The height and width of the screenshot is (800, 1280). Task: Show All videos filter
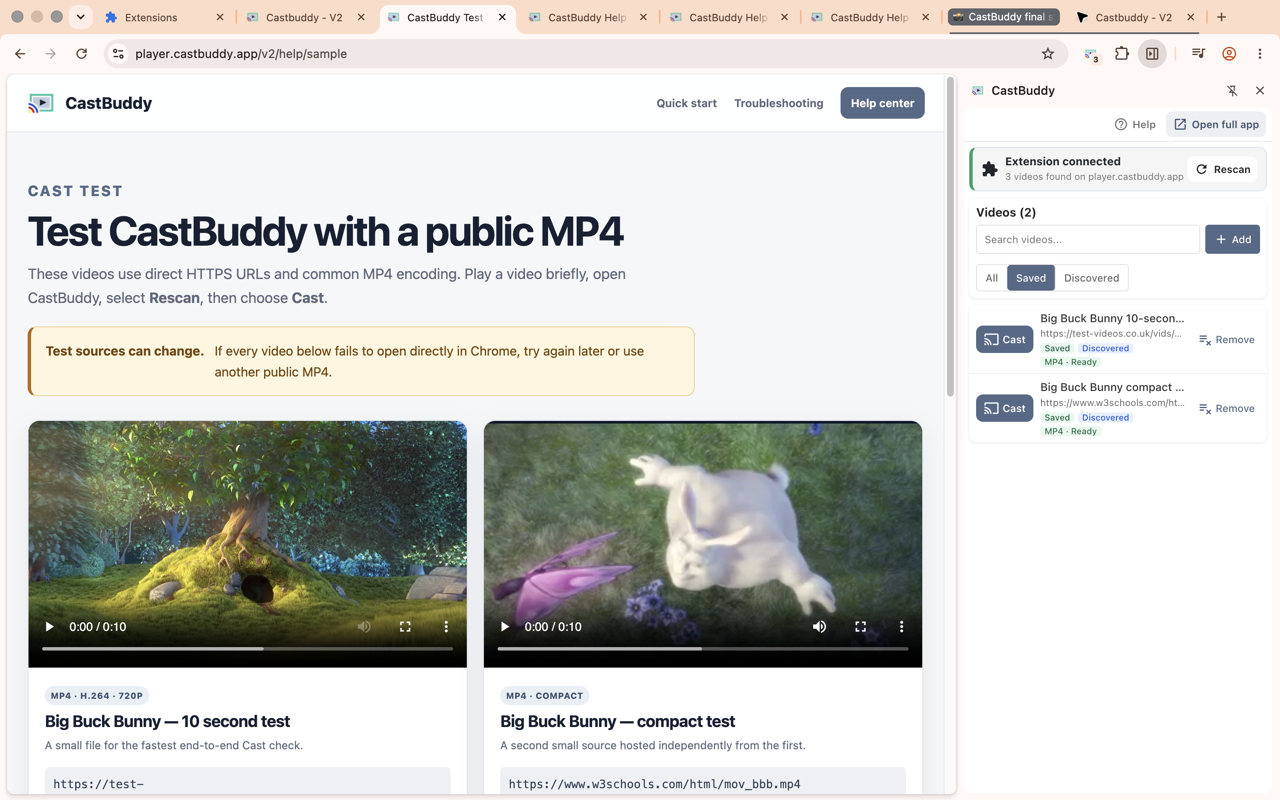coord(991,278)
